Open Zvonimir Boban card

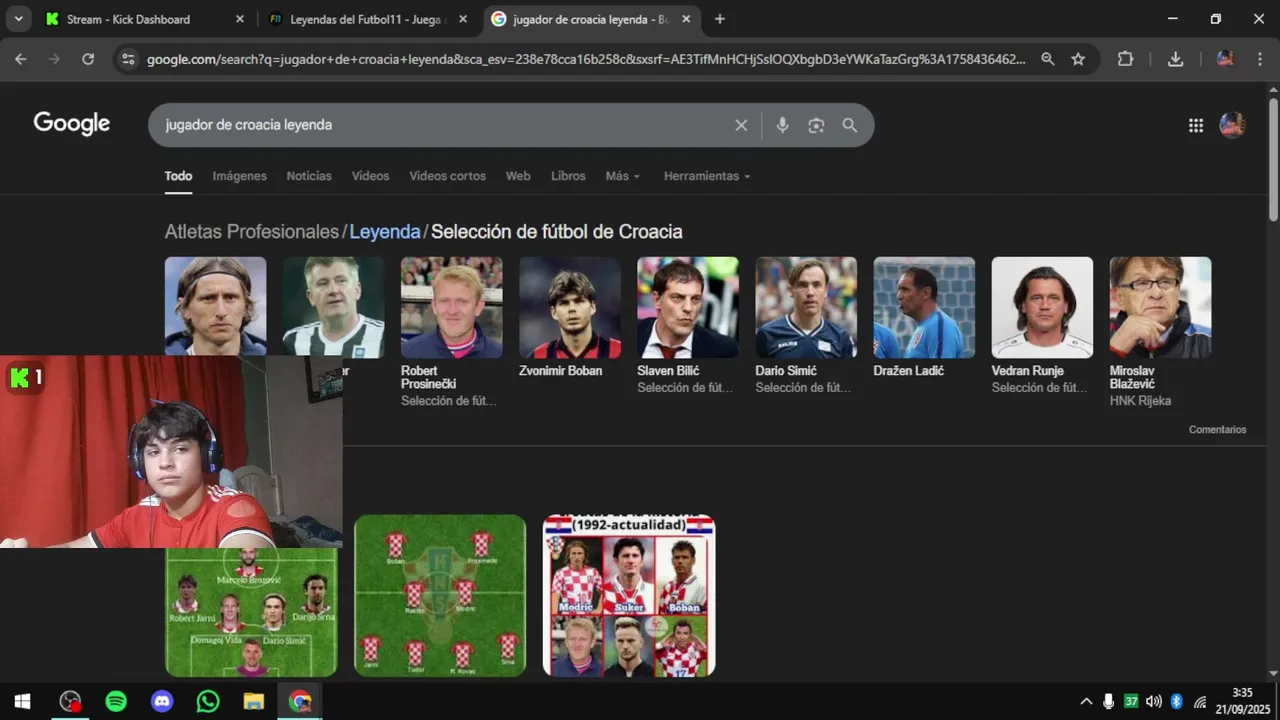click(x=570, y=318)
